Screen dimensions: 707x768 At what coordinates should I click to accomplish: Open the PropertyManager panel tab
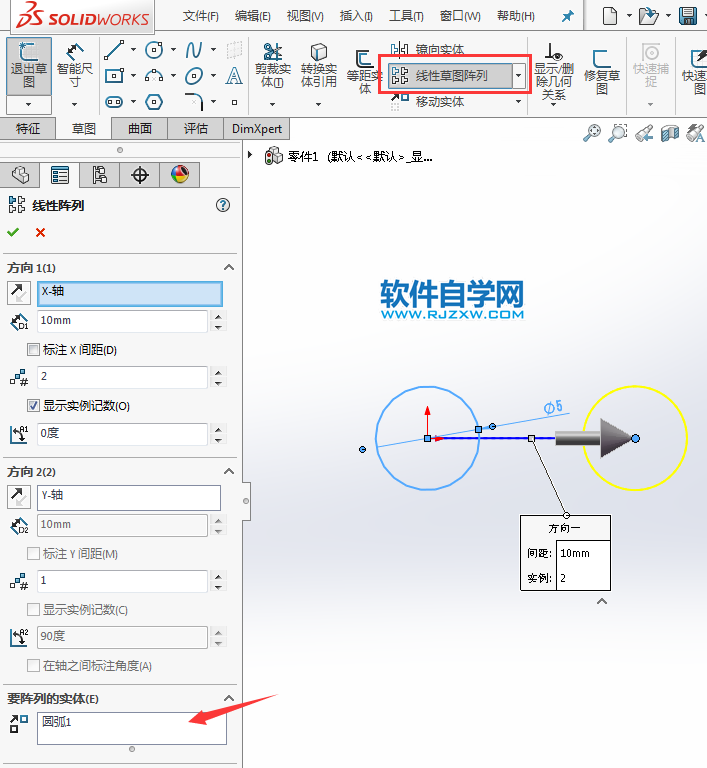click(x=60, y=174)
